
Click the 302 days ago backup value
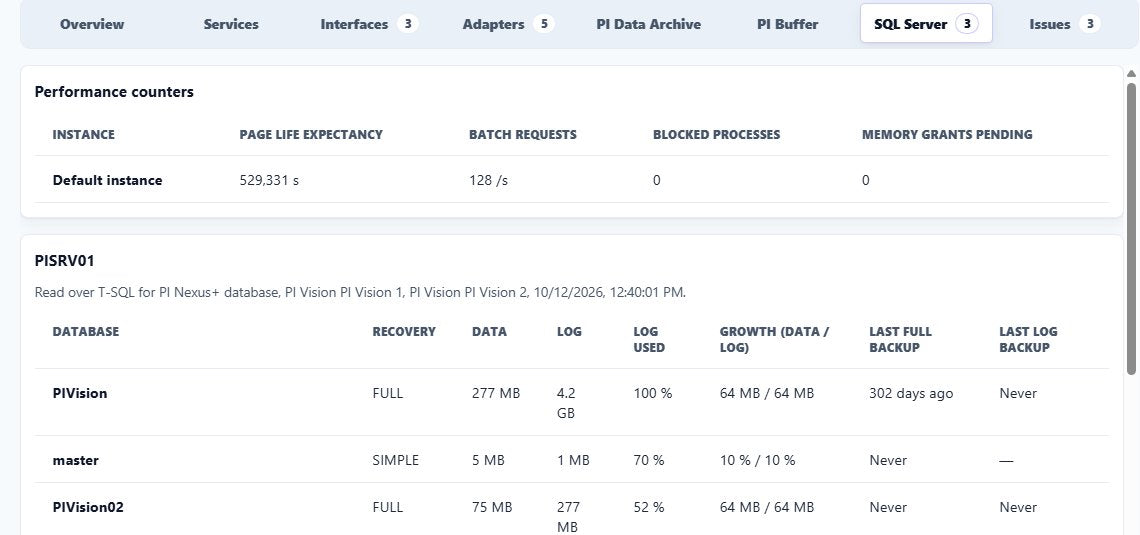click(x=911, y=393)
